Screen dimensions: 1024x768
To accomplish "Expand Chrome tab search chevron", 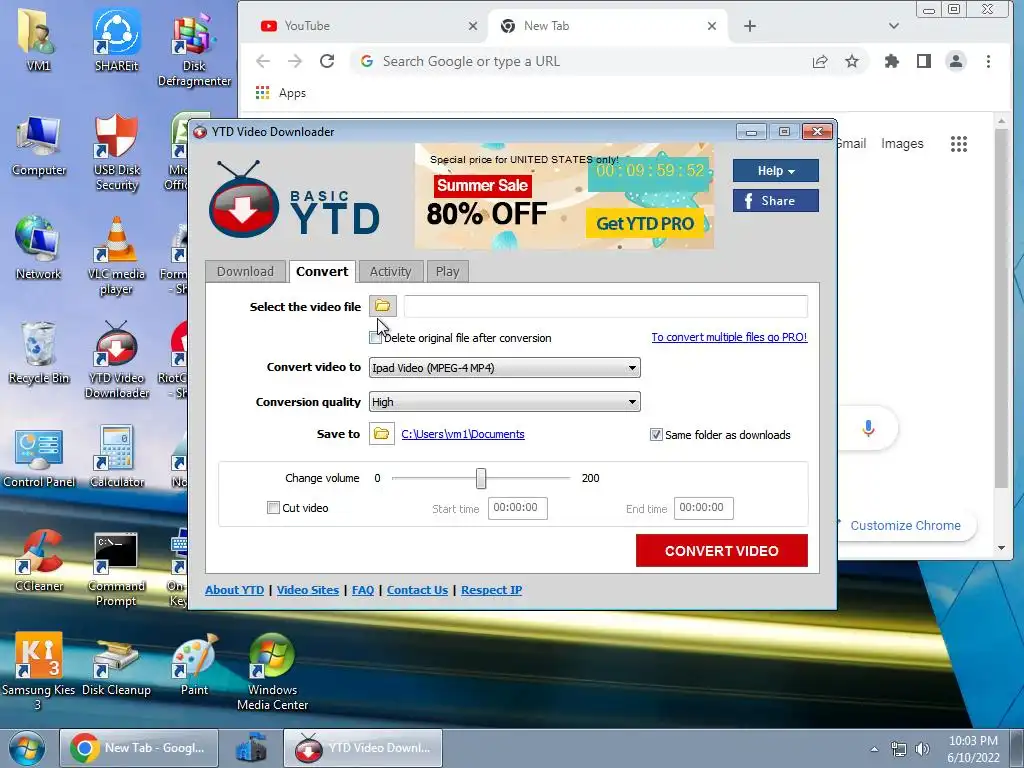I will click(x=893, y=26).
